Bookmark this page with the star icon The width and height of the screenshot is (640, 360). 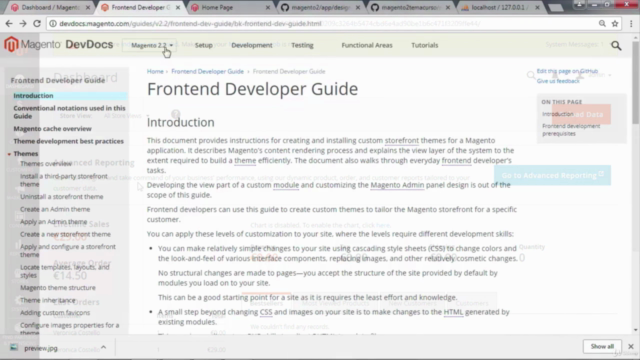(615, 24)
